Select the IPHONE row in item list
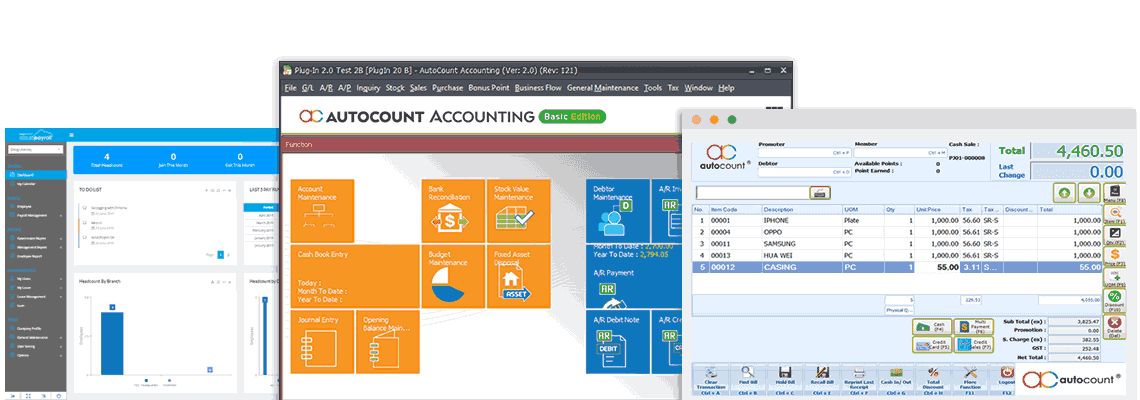This screenshot has width=1140, height=400. tap(897, 220)
